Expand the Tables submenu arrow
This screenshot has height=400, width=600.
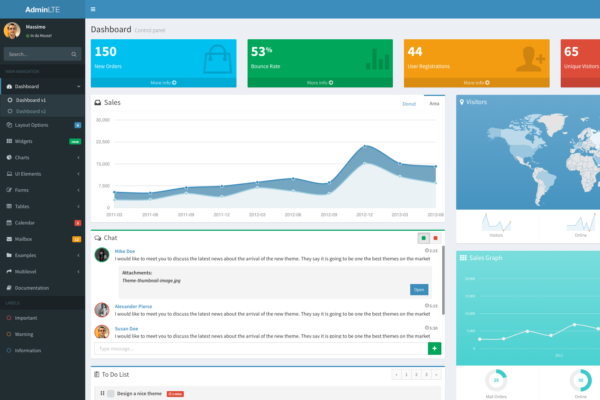78,206
